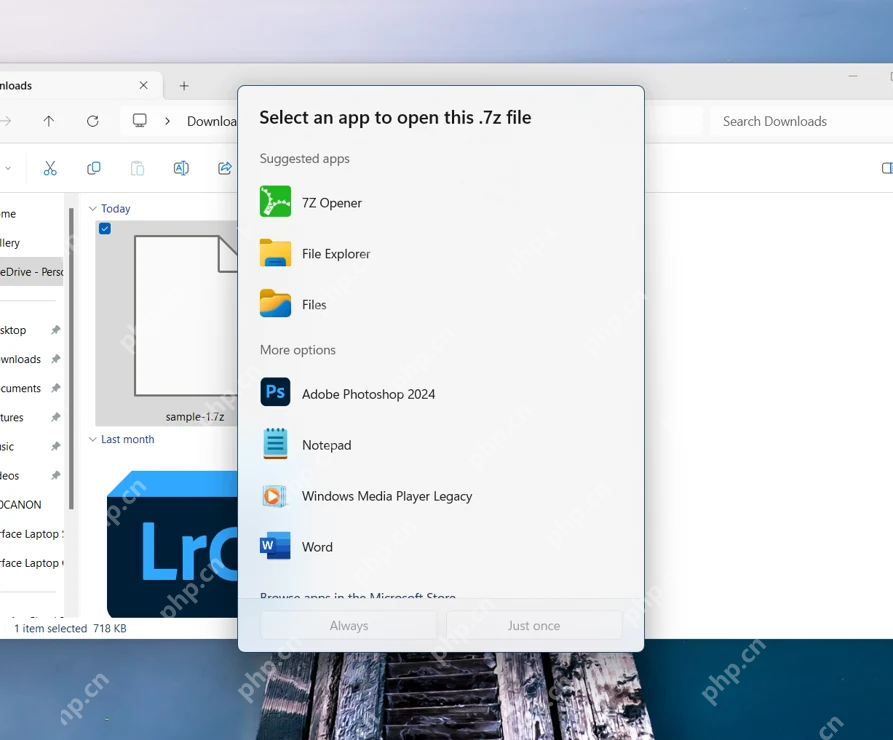Open Desktop in the sidebar

13,330
